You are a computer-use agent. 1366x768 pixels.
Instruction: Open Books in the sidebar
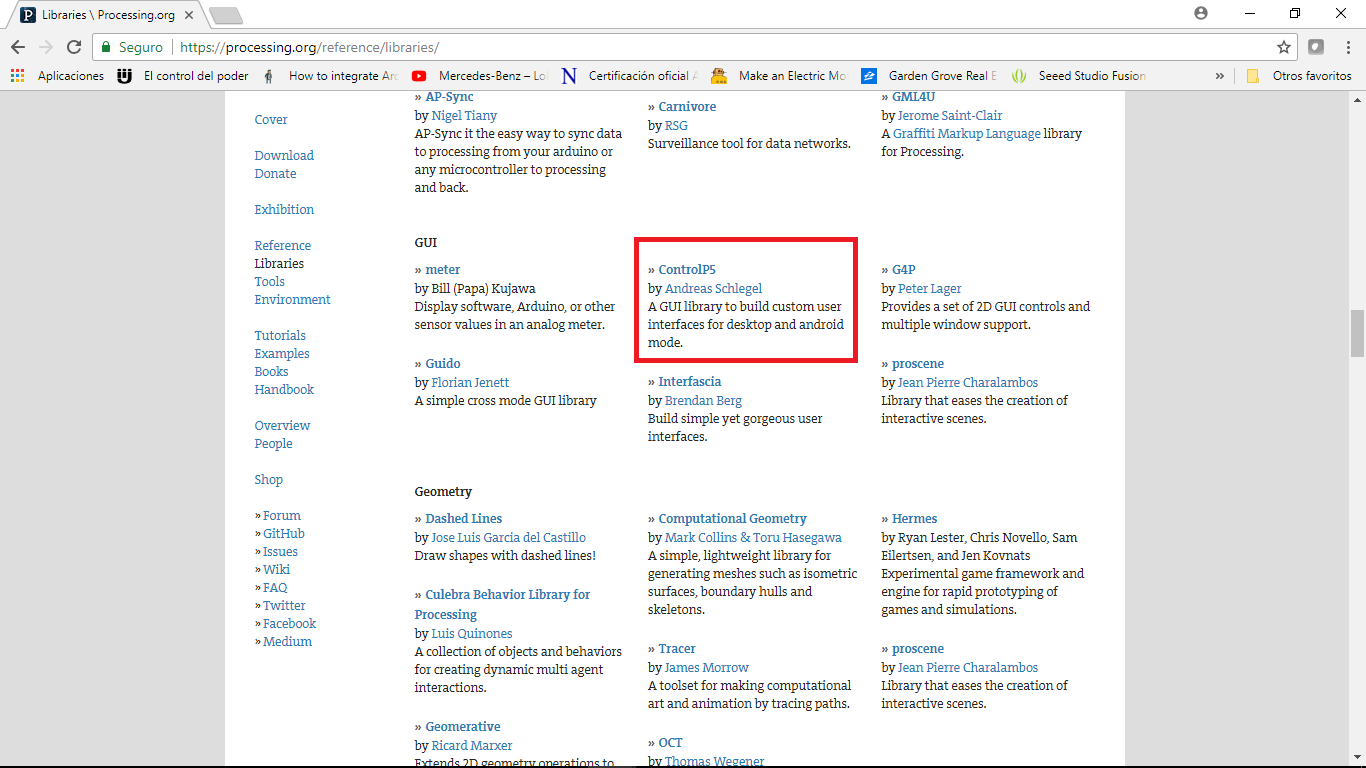coord(271,372)
